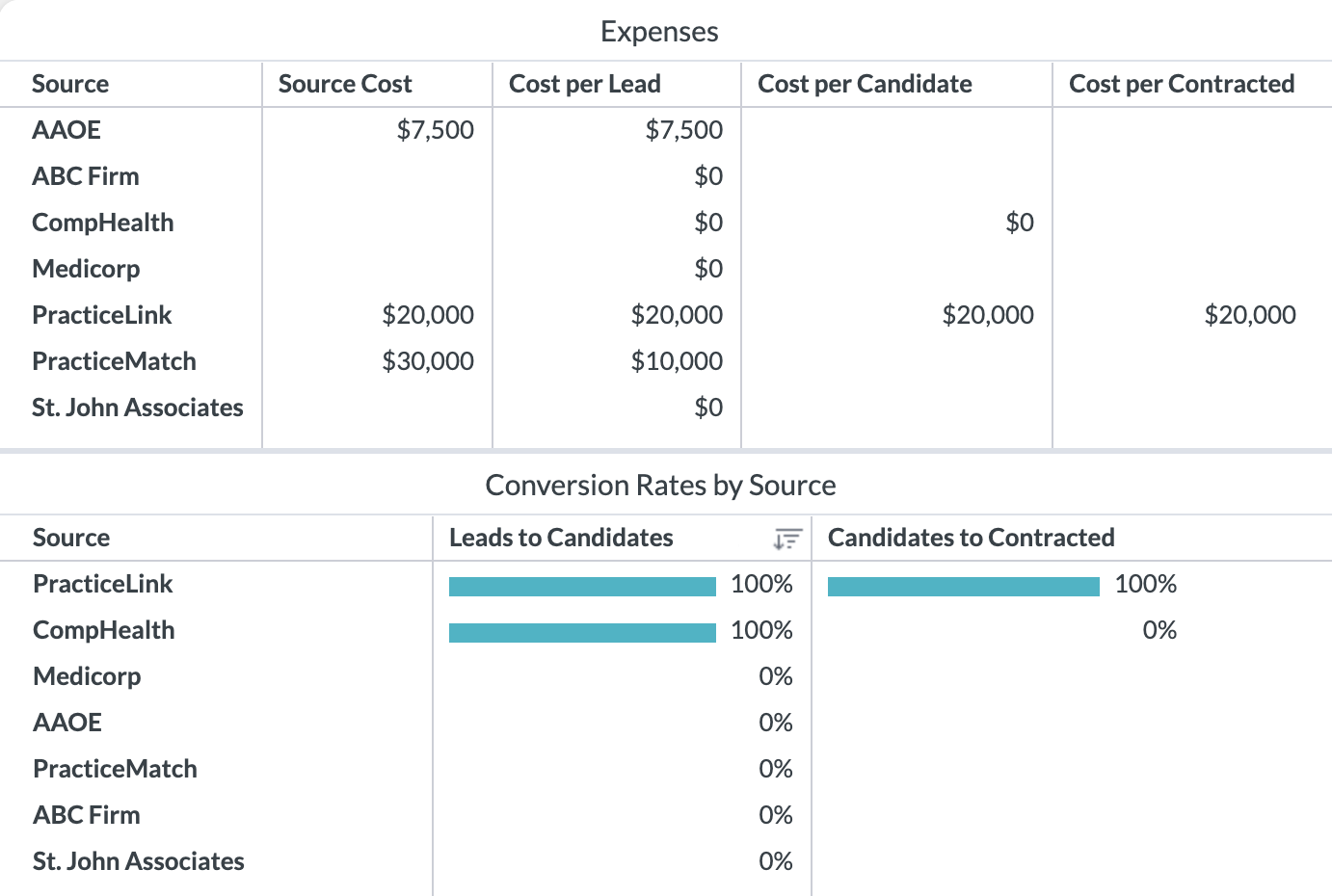
Task: Click AAOE Leads to Candidates 0% value
Action: [x=776, y=723]
